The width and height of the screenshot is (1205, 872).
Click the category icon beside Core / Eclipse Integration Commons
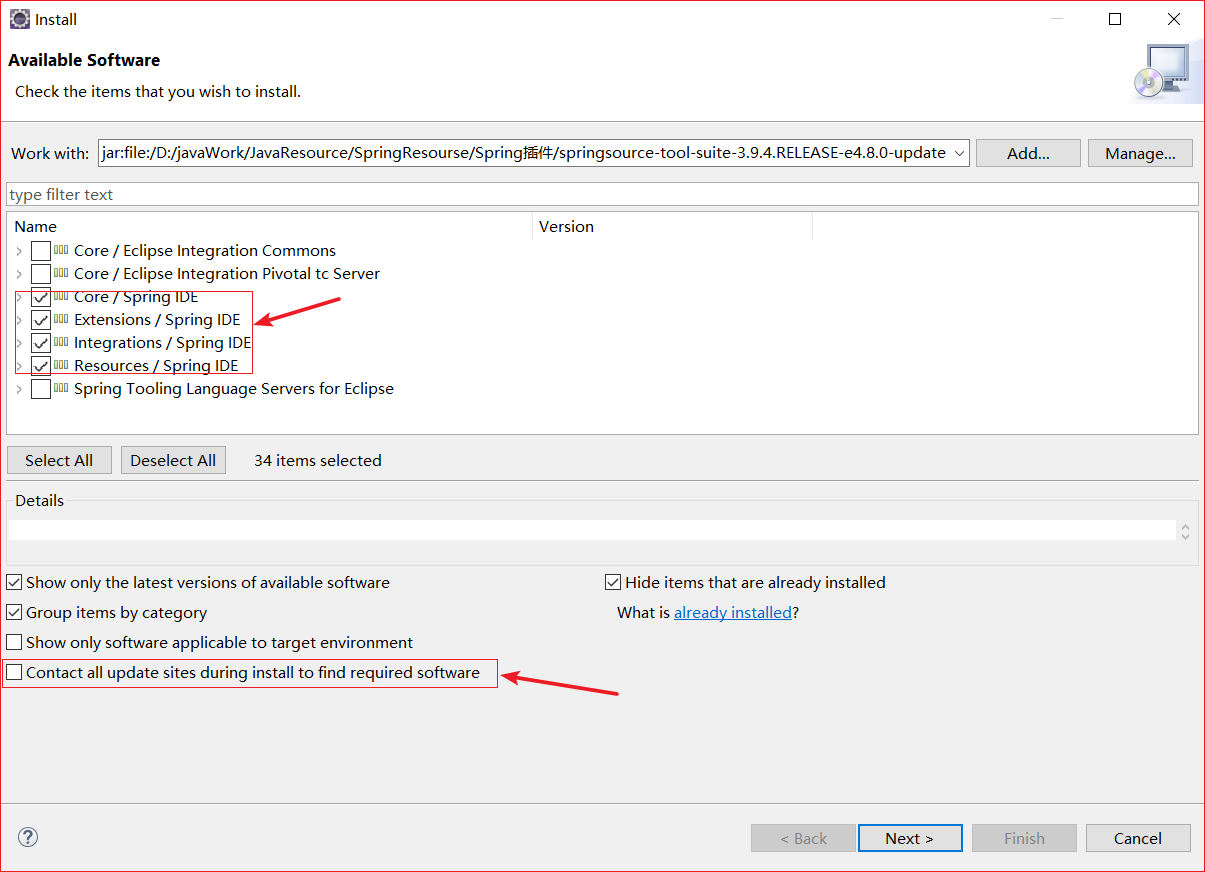[61, 250]
